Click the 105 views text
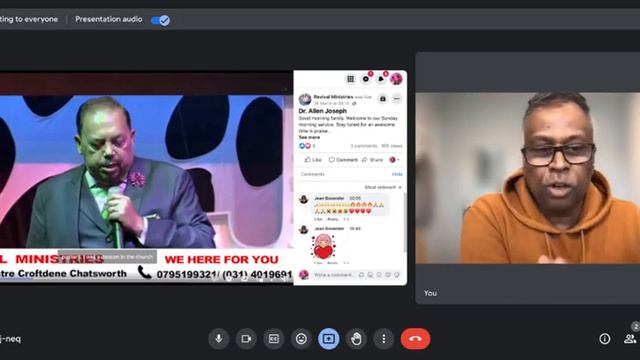The image size is (640, 360). coord(392,146)
